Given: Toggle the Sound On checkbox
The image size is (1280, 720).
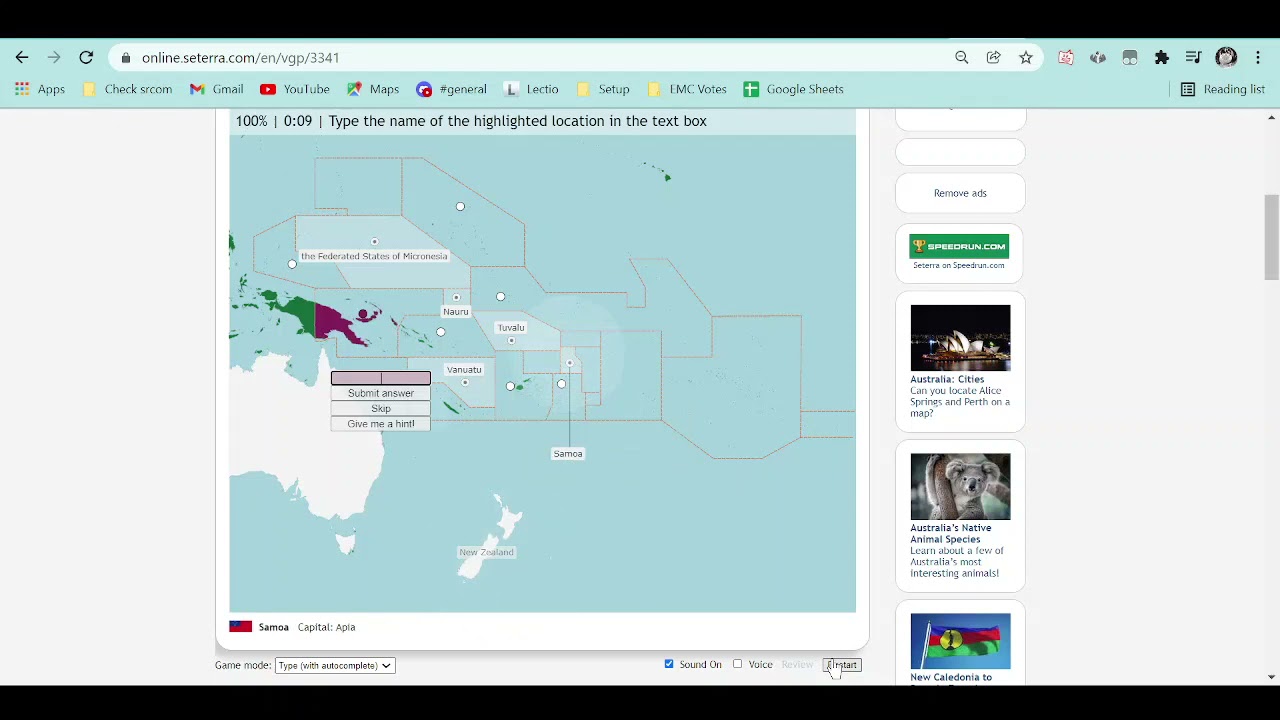Looking at the screenshot, I should click(x=669, y=664).
